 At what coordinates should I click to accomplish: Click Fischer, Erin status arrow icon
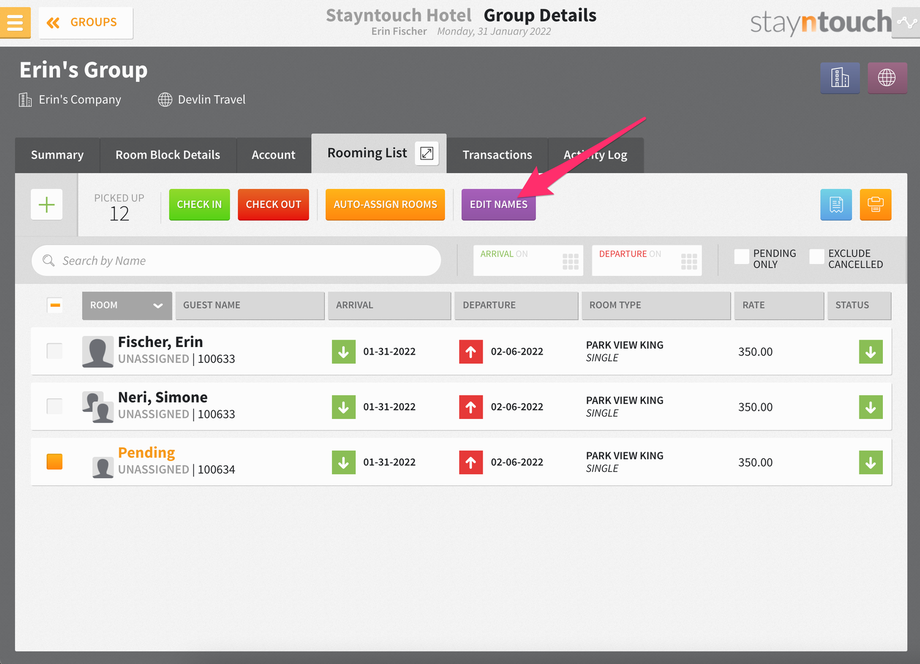pyautogui.click(x=871, y=352)
